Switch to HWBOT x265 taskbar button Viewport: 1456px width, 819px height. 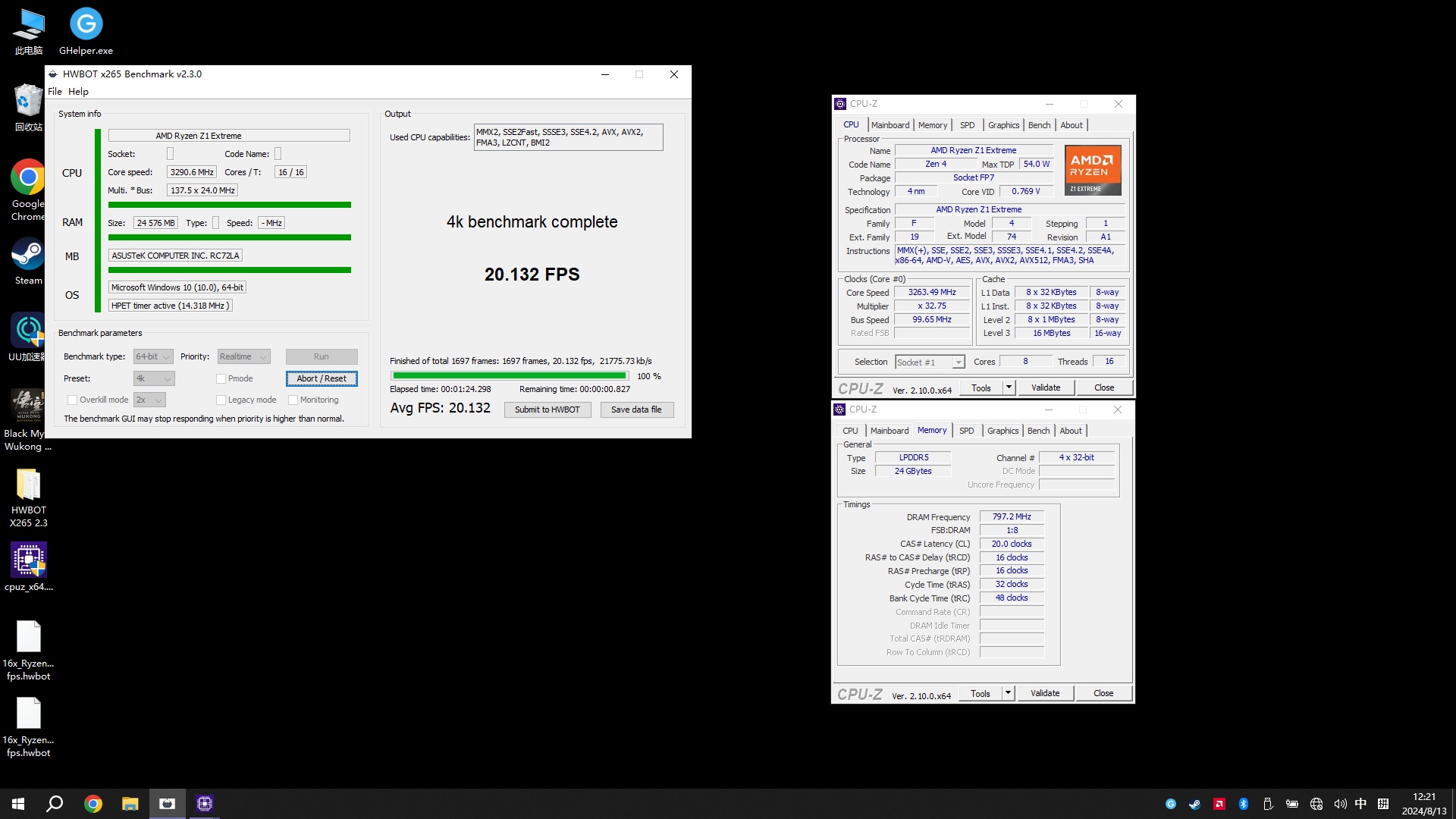(x=168, y=804)
